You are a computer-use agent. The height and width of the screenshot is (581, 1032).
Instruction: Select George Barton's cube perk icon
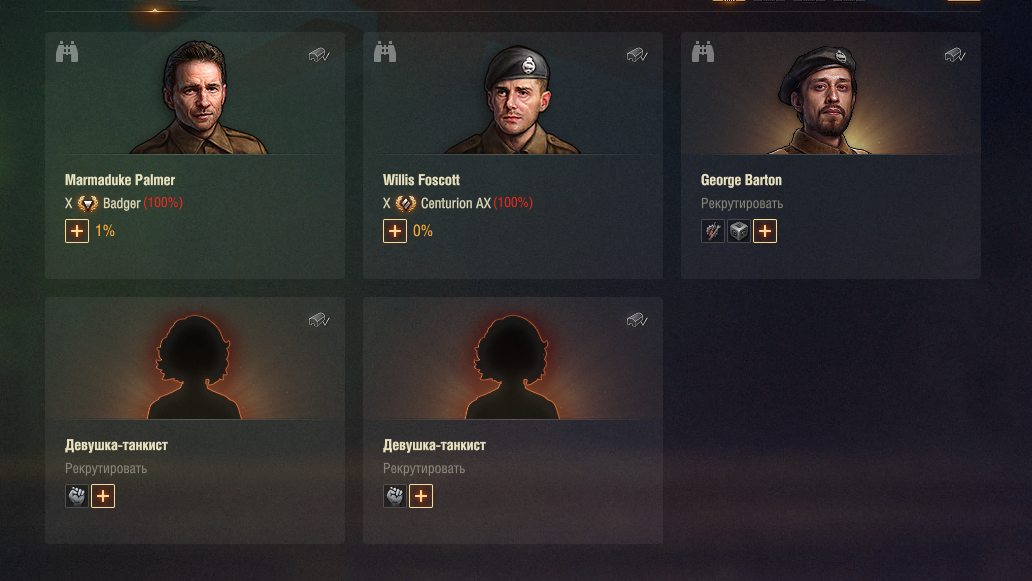[739, 231]
